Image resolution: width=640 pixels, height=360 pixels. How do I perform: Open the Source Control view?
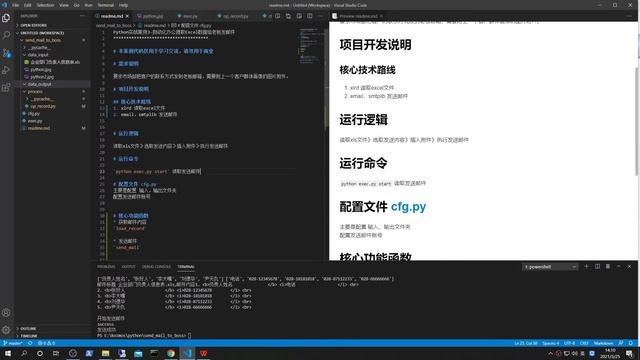[6, 53]
